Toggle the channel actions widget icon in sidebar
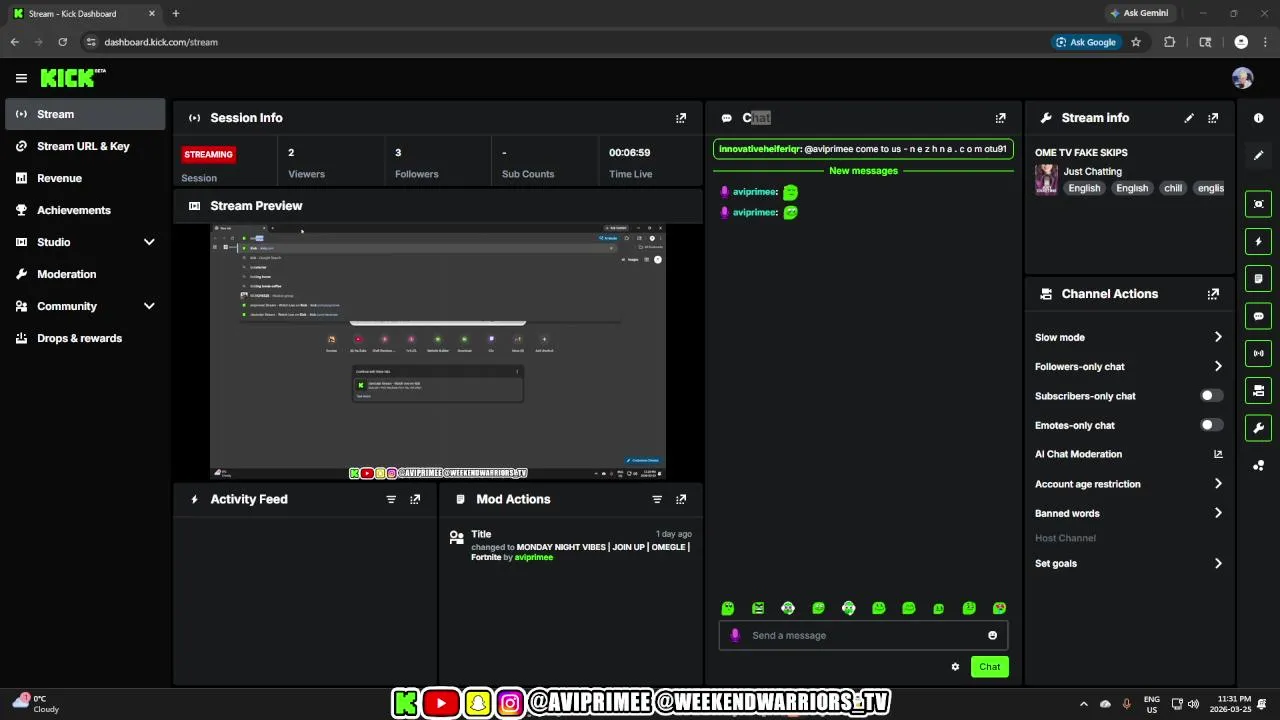Screen dimensions: 1280x720 1258,390
